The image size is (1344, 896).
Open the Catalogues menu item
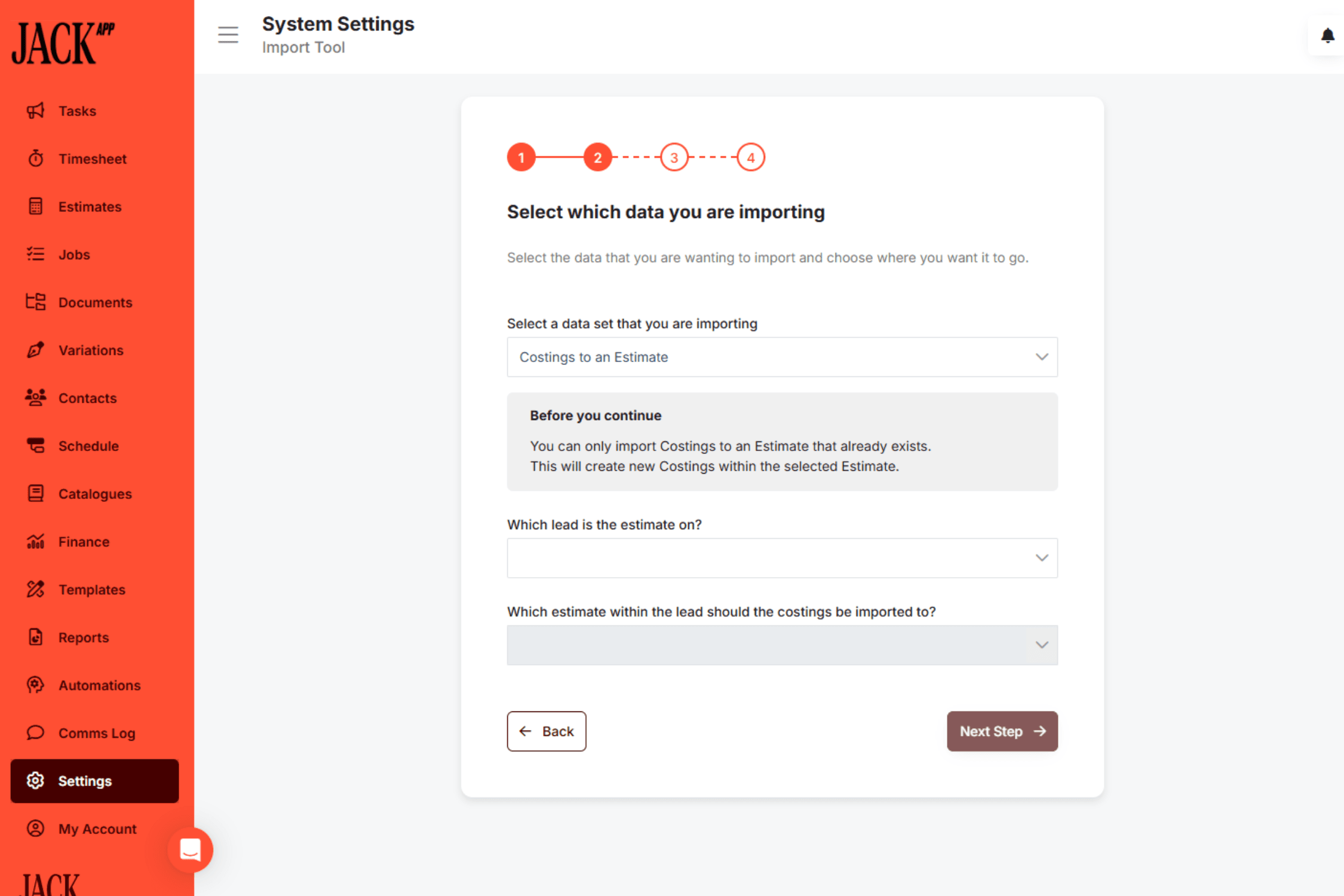pos(95,493)
